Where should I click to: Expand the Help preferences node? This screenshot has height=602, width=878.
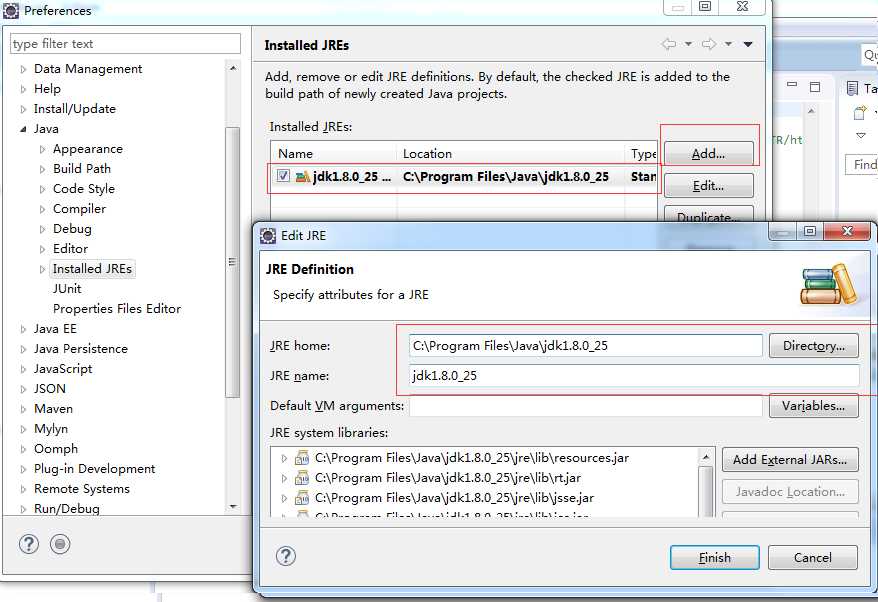pos(23,89)
